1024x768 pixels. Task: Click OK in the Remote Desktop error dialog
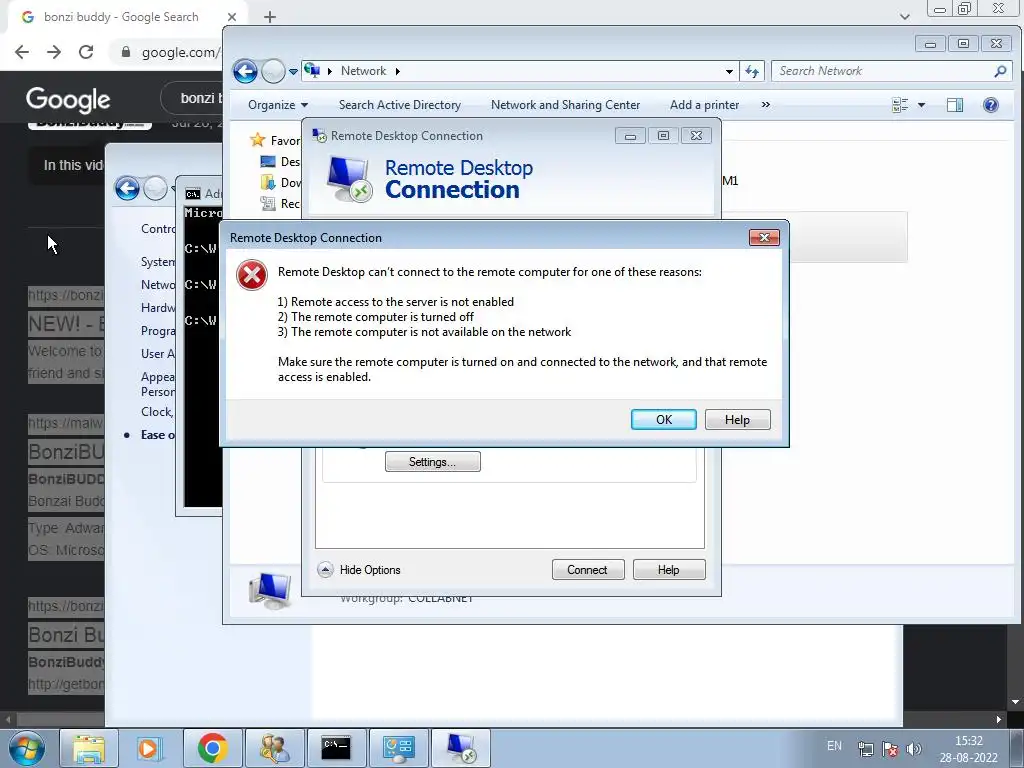coord(664,419)
